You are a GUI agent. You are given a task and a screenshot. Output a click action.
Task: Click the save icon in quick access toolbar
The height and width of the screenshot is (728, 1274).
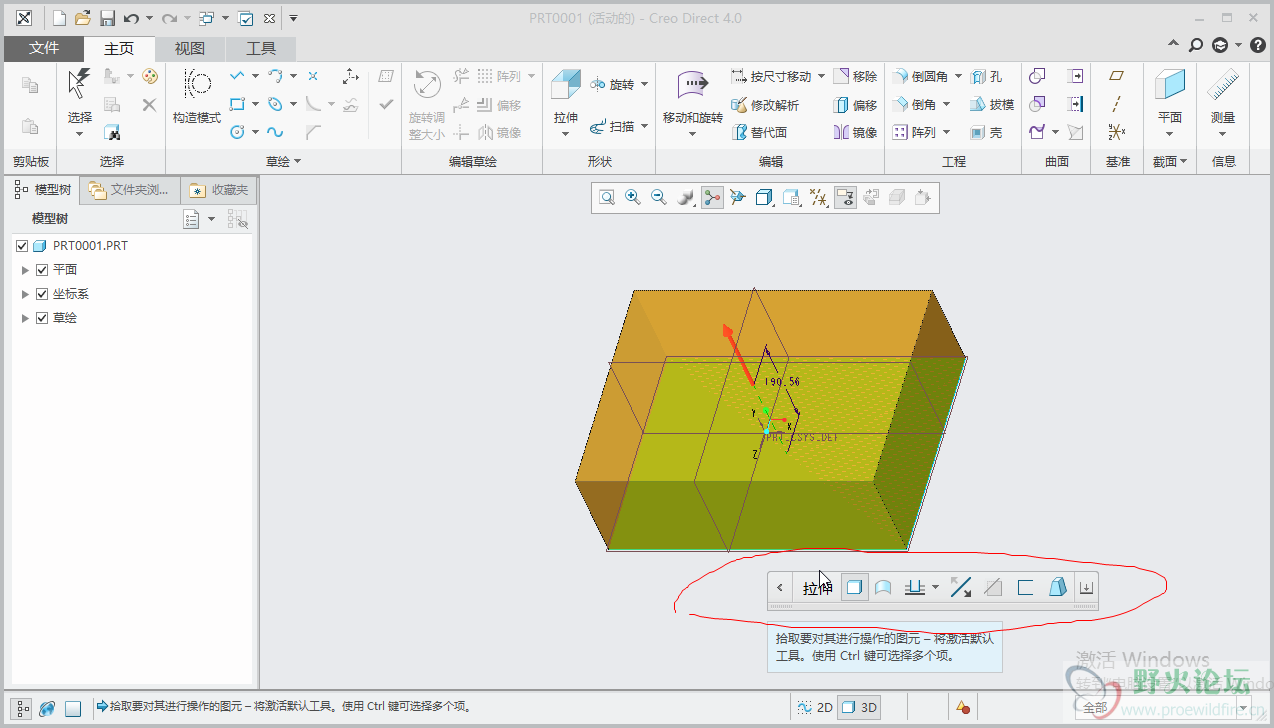107,18
